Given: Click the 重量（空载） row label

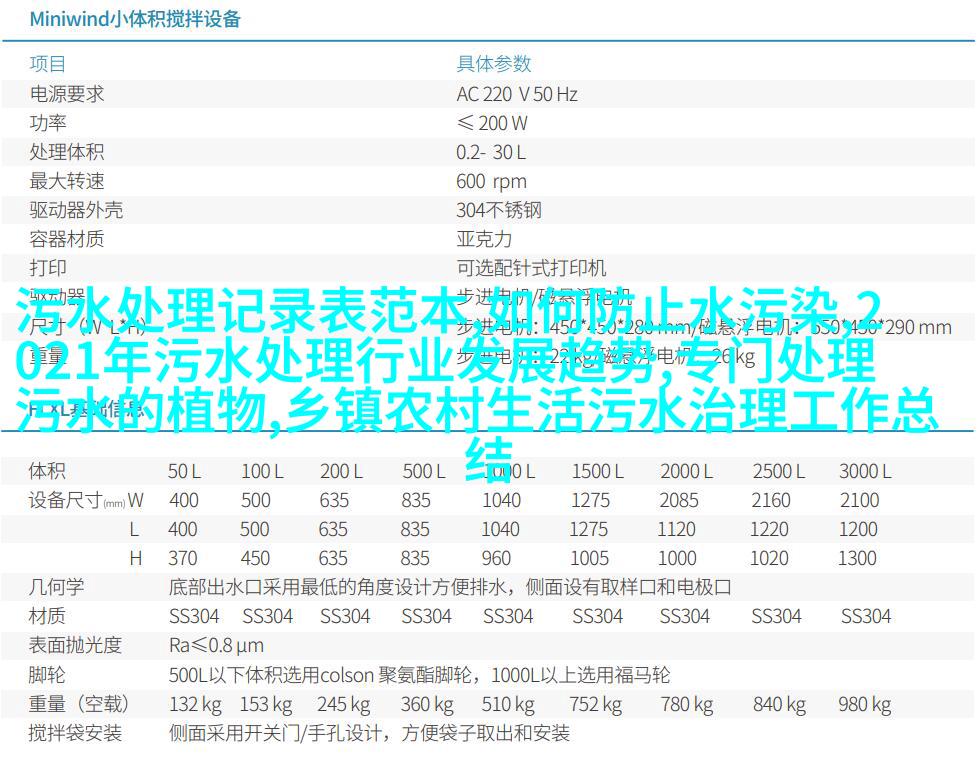Looking at the screenshot, I should [x=79, y=703].
